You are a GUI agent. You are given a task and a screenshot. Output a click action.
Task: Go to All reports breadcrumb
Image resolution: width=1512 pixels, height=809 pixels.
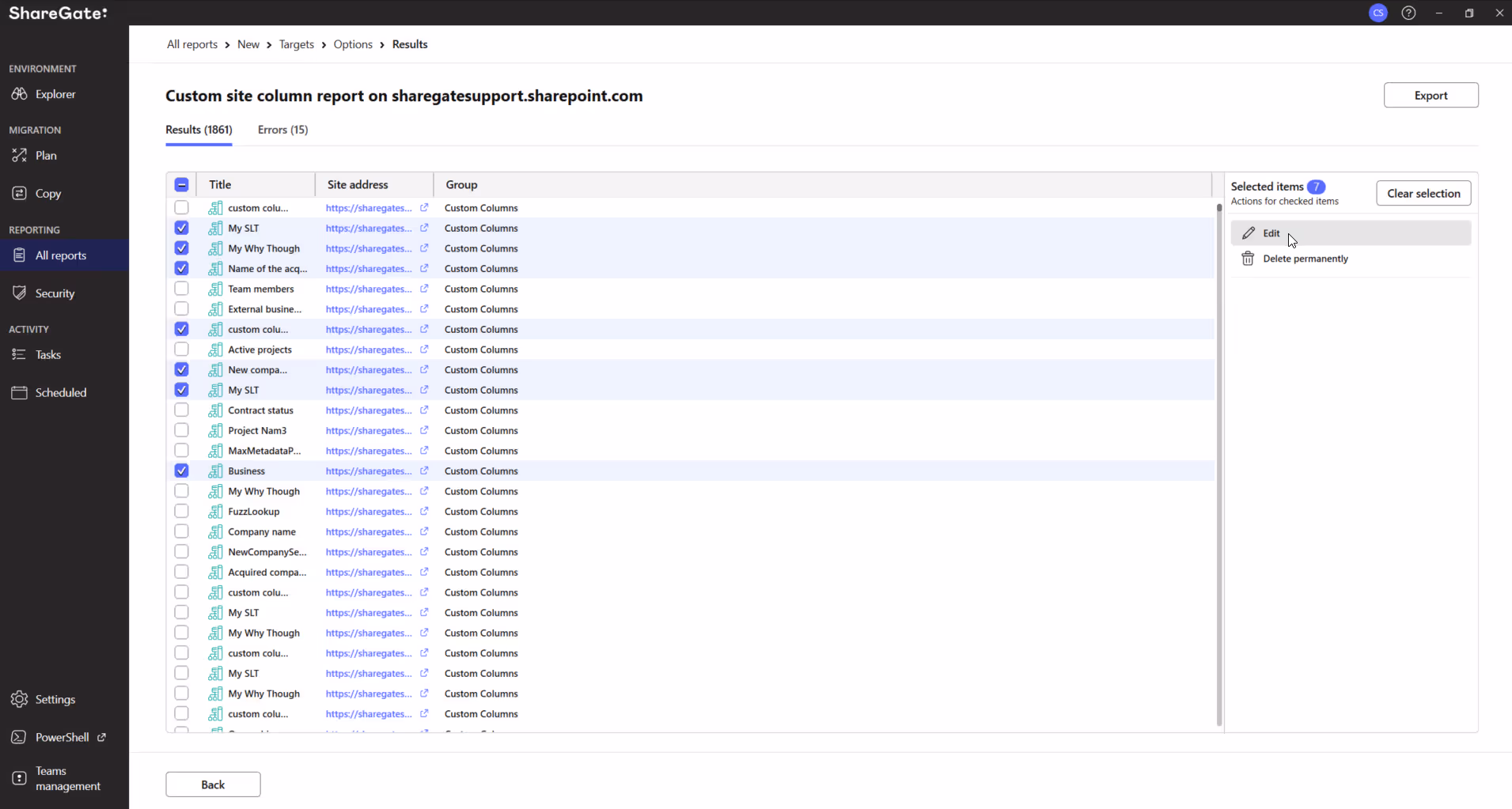coord(192,44)
